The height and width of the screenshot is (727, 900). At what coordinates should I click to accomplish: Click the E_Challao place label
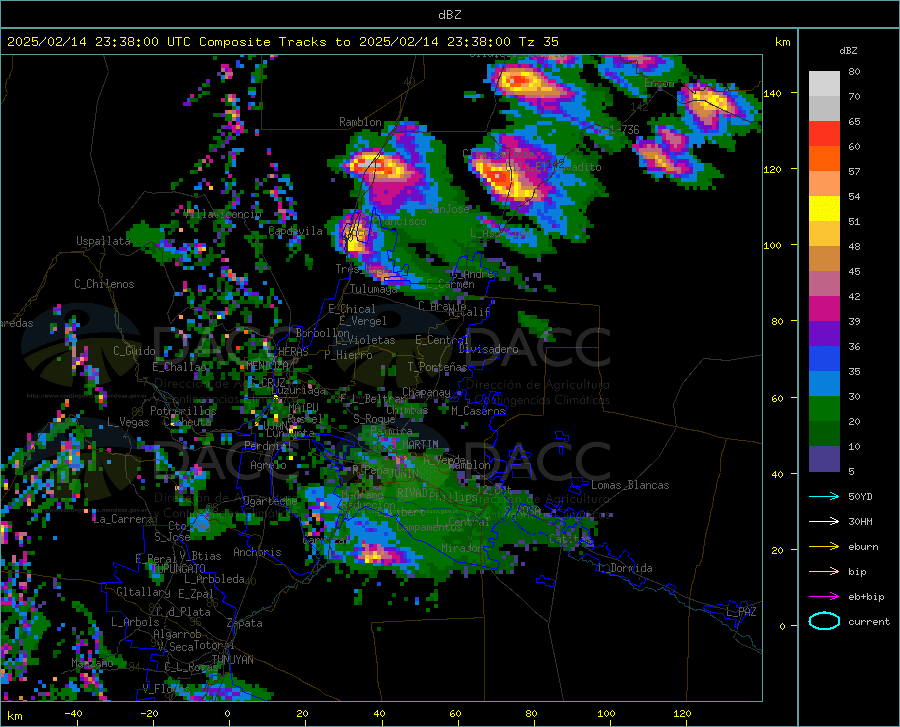point(180,367)
